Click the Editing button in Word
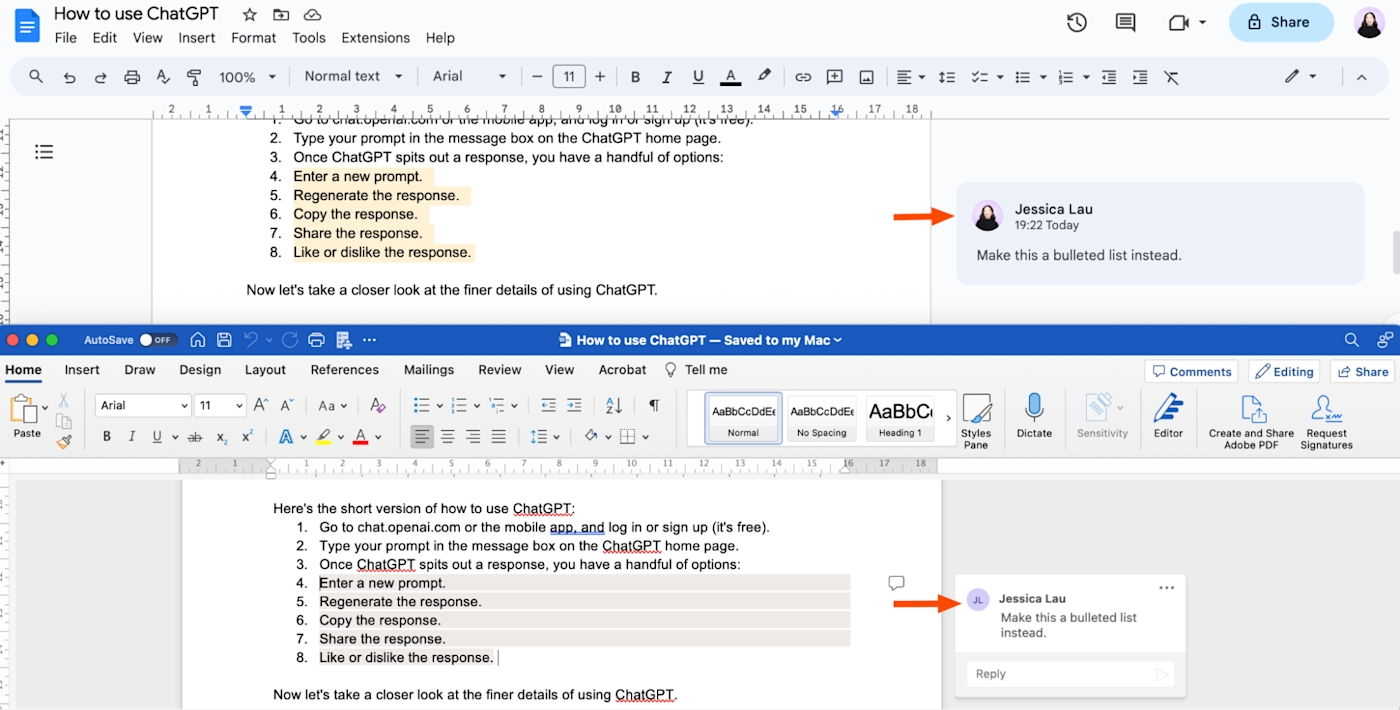Image resolution: width=1400 pixels, height=710 pixels. [1284, 371]
